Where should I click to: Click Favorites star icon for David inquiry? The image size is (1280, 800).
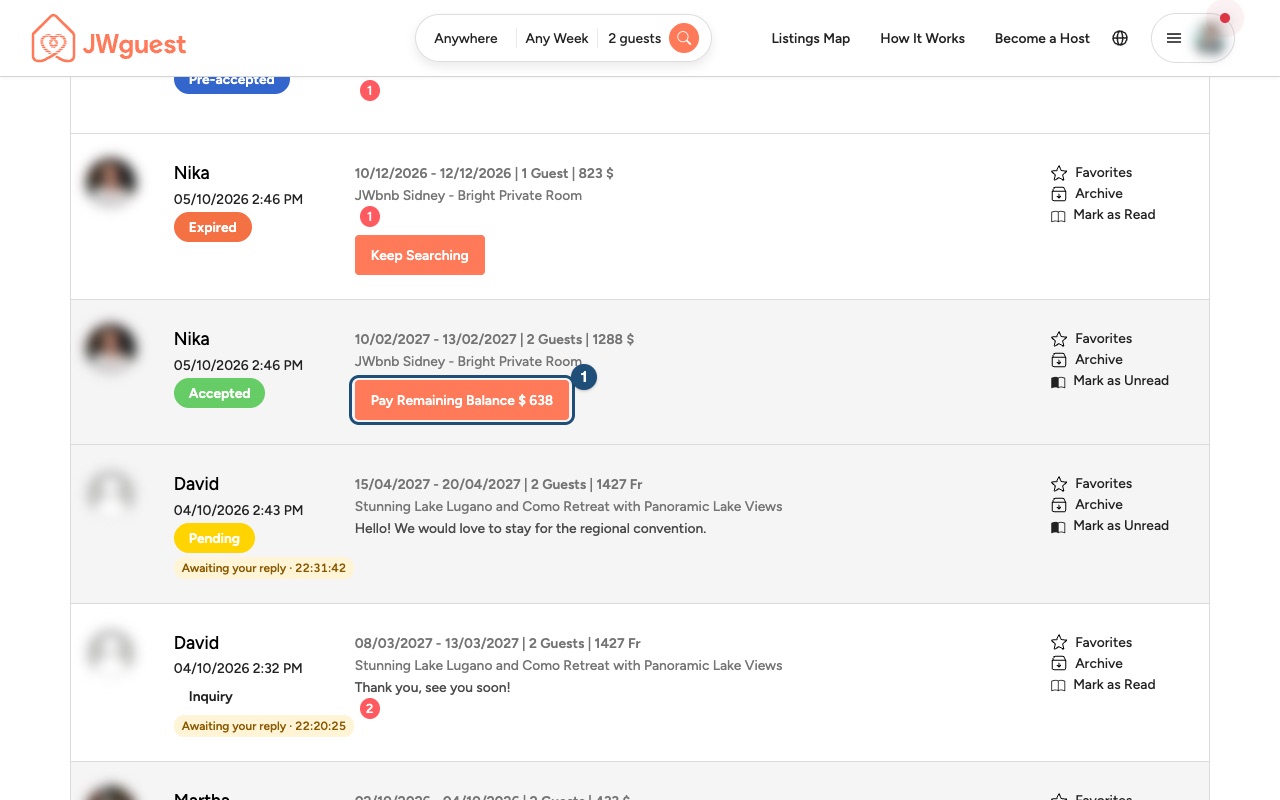1059,643
